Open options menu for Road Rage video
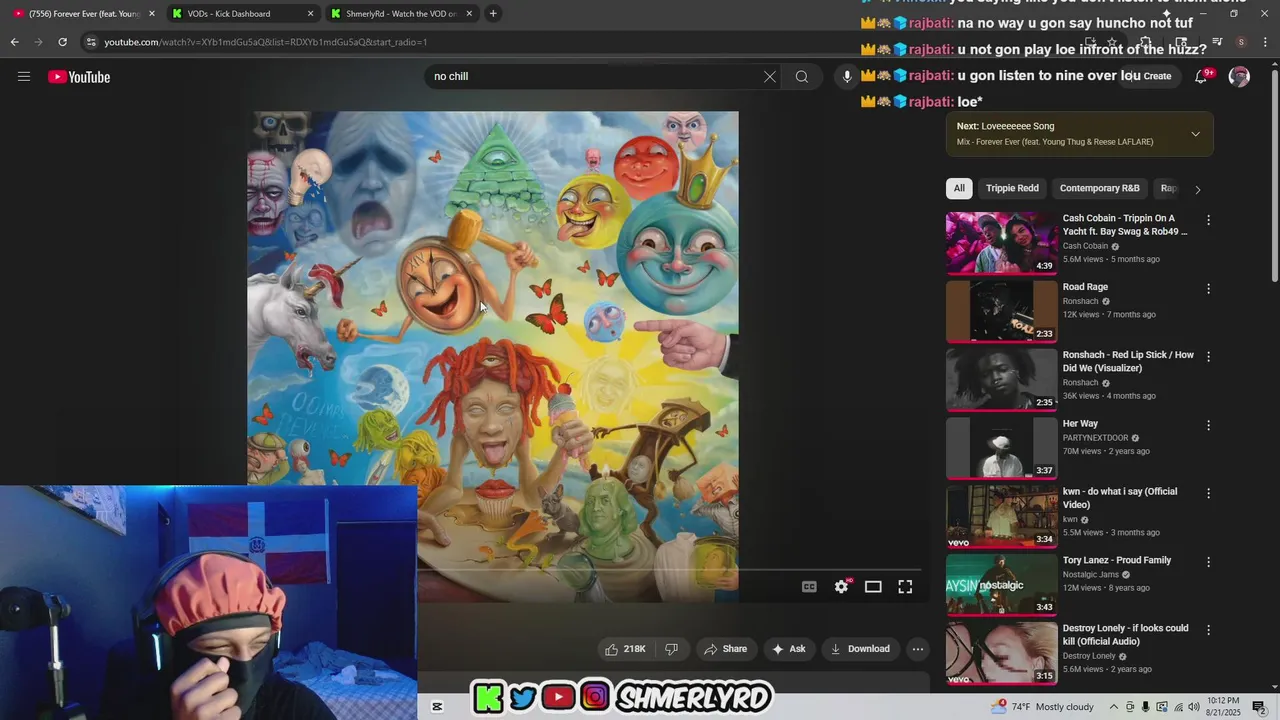This screenshot has width=1280, height=720. pos(1208,289)
